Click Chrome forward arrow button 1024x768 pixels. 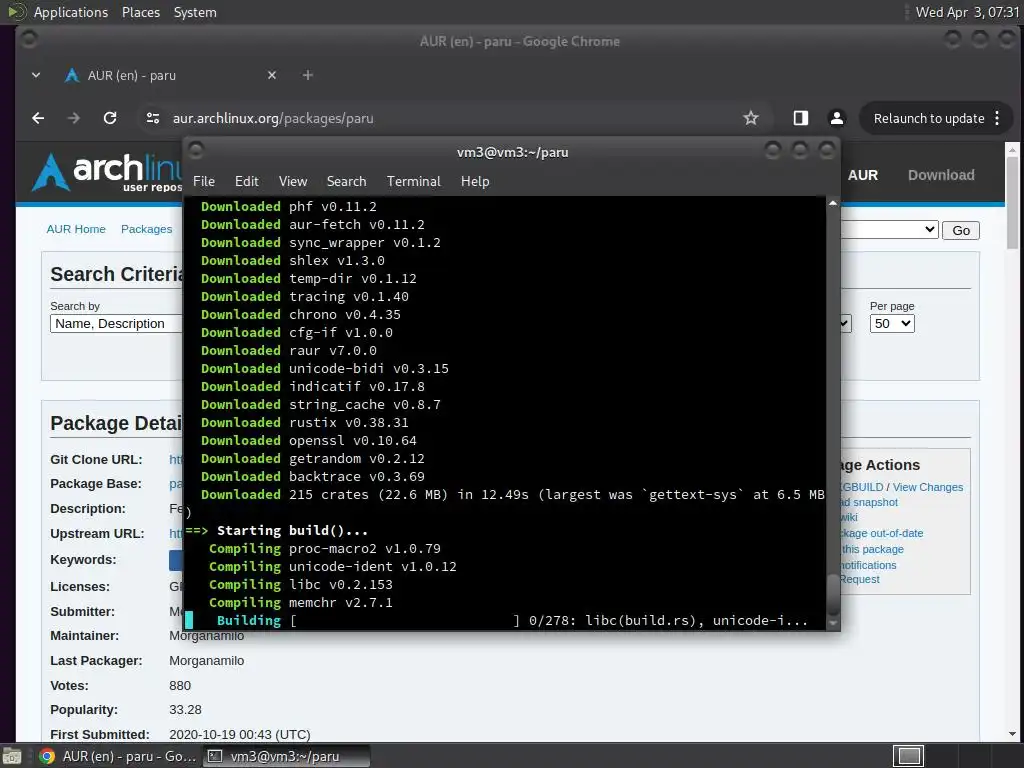coord(74,118)
